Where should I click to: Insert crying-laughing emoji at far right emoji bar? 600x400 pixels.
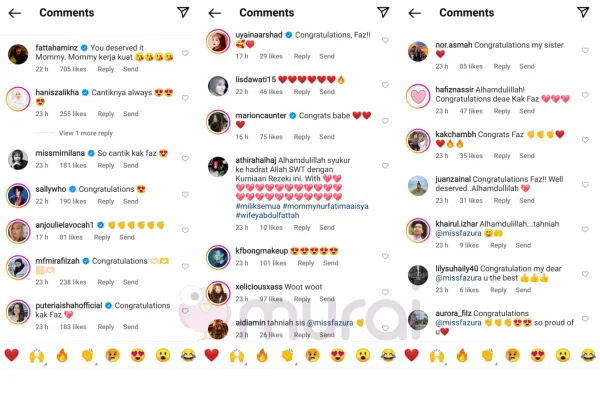588,355
